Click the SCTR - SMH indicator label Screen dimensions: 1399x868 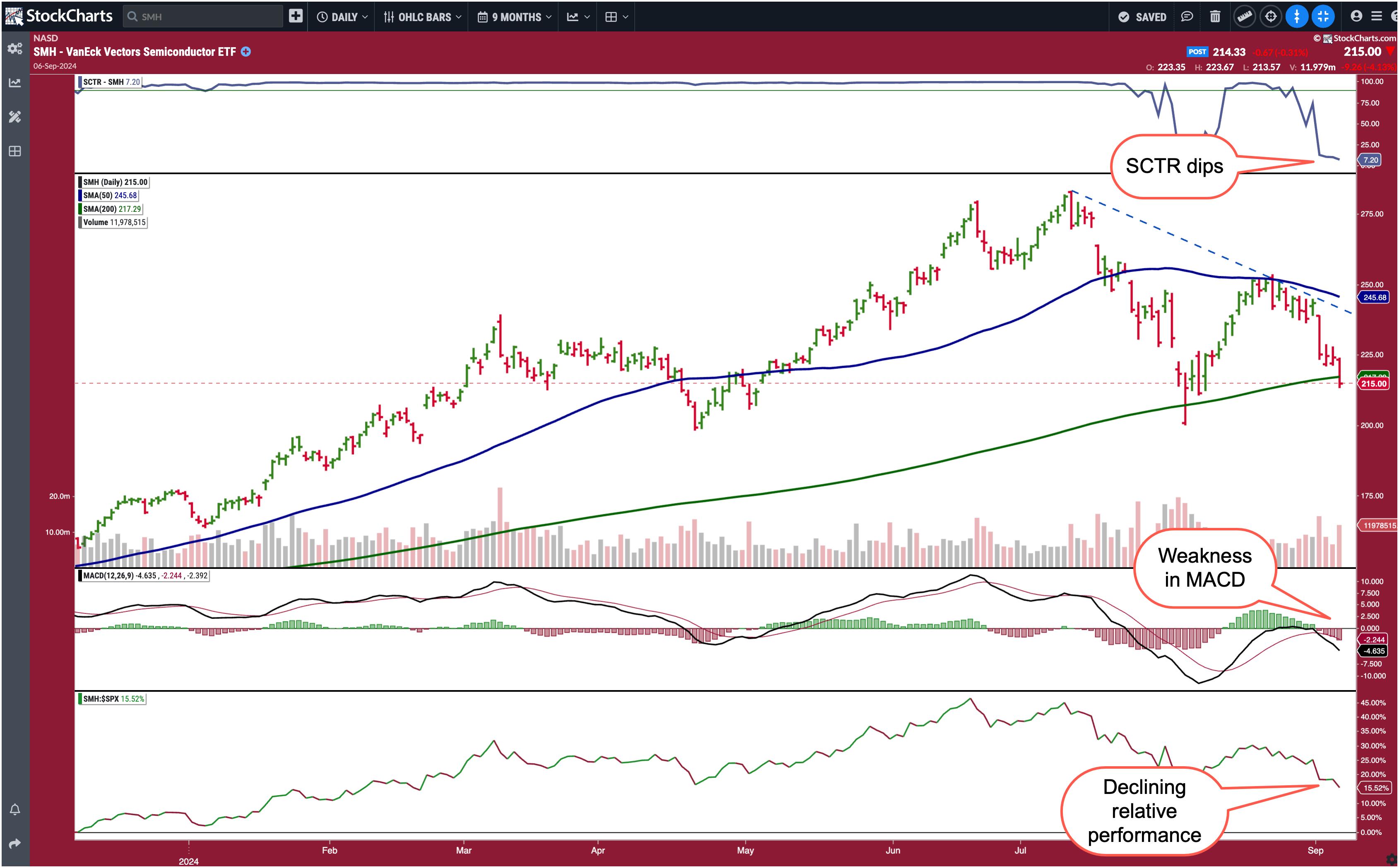tap(110, 82)
